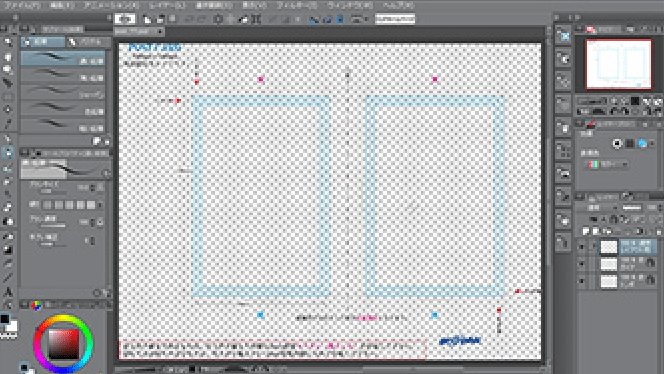664x374 pixels.
Task: Select the fourth brush in sub tool list
Action: (x=63, y=108)
